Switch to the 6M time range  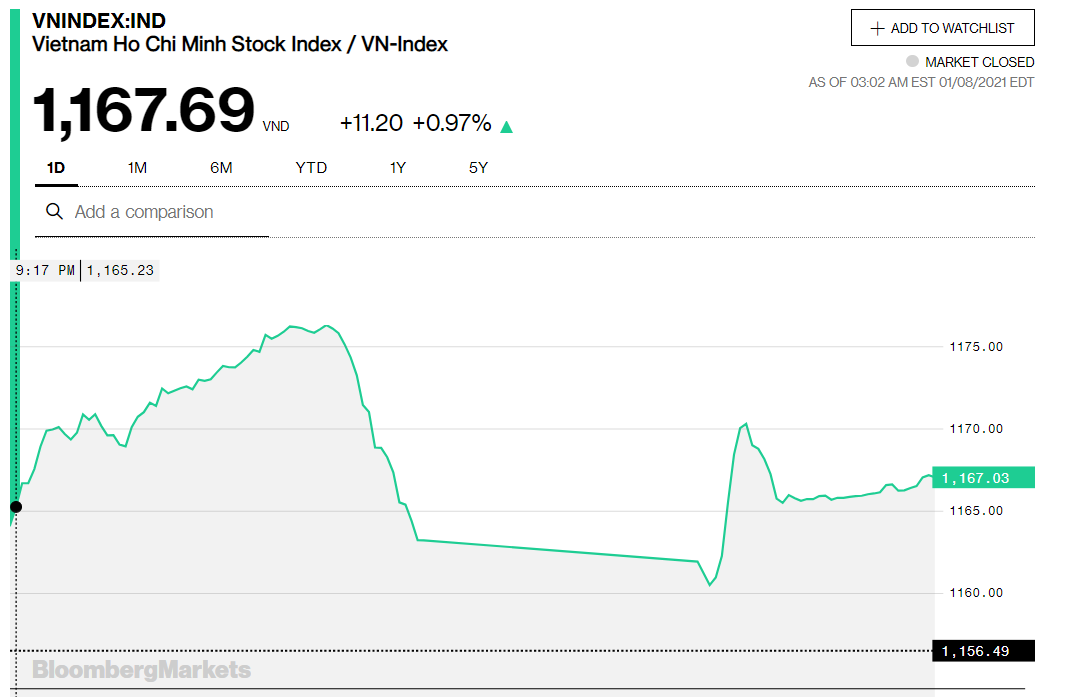click(x=221, y=168)
